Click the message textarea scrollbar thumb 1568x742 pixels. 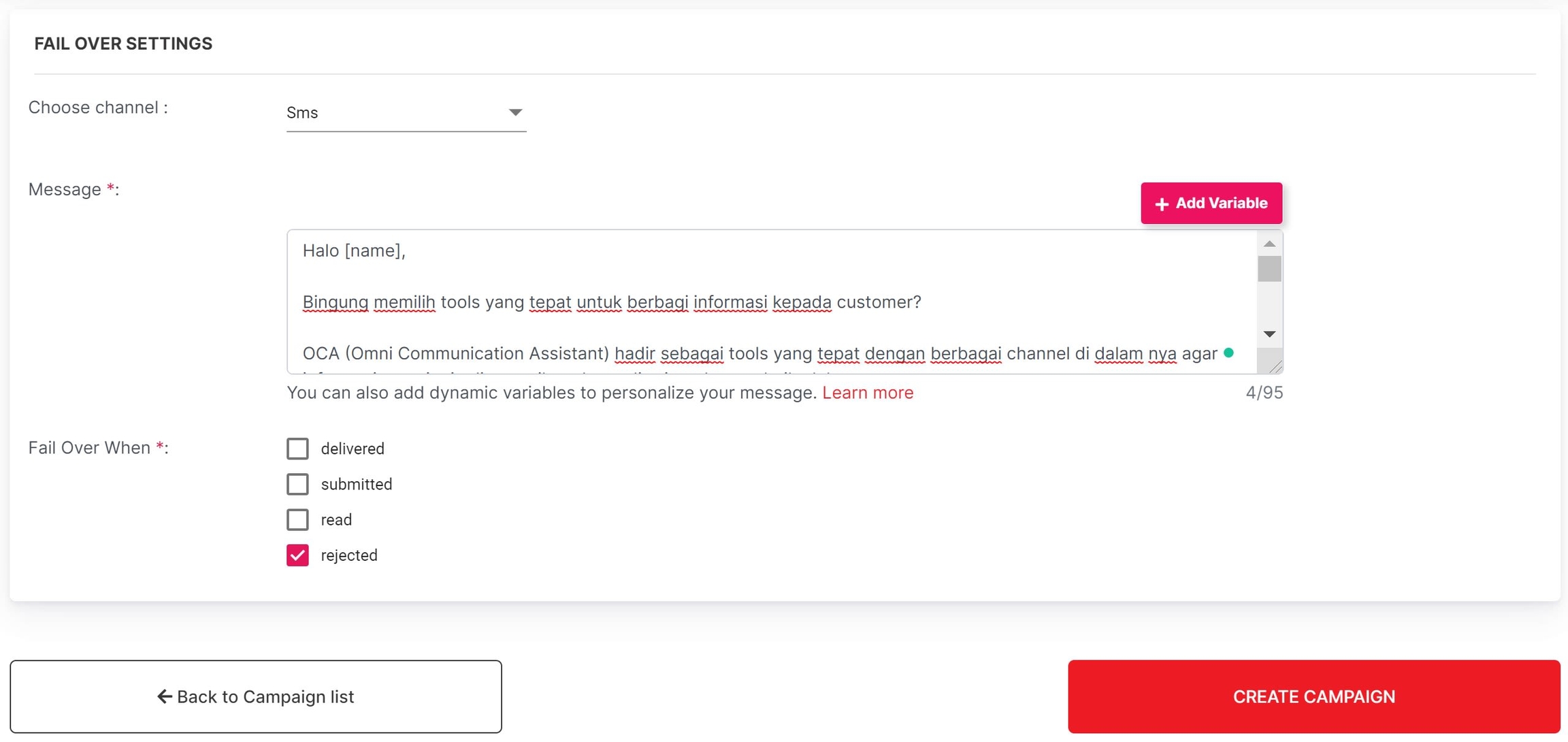[x=1269, y=269]
